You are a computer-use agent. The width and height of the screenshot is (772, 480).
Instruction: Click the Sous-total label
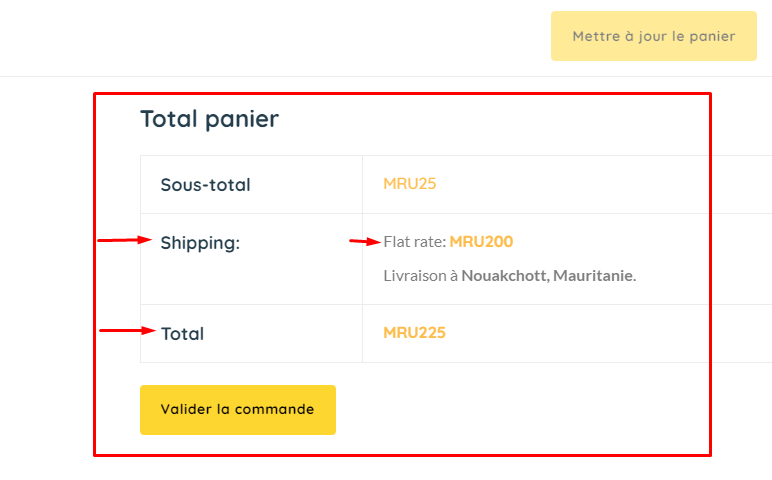click(x=205, y=185)
